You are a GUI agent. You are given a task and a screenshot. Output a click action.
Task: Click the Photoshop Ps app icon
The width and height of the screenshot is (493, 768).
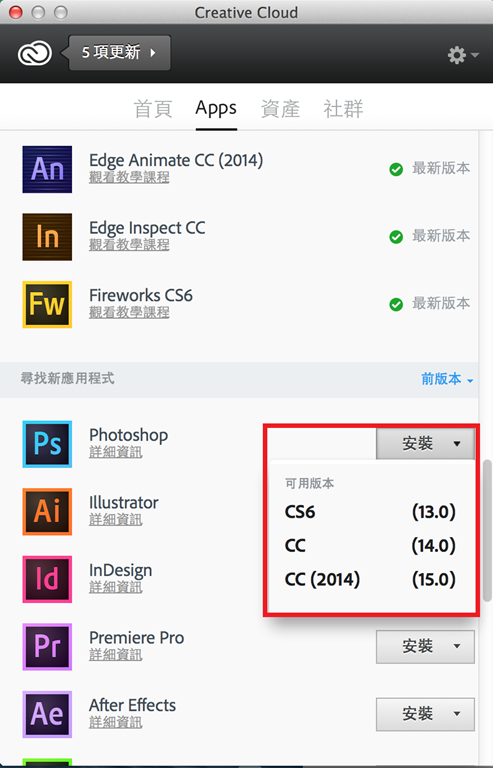pyautogui.click(x=47, y=444)
